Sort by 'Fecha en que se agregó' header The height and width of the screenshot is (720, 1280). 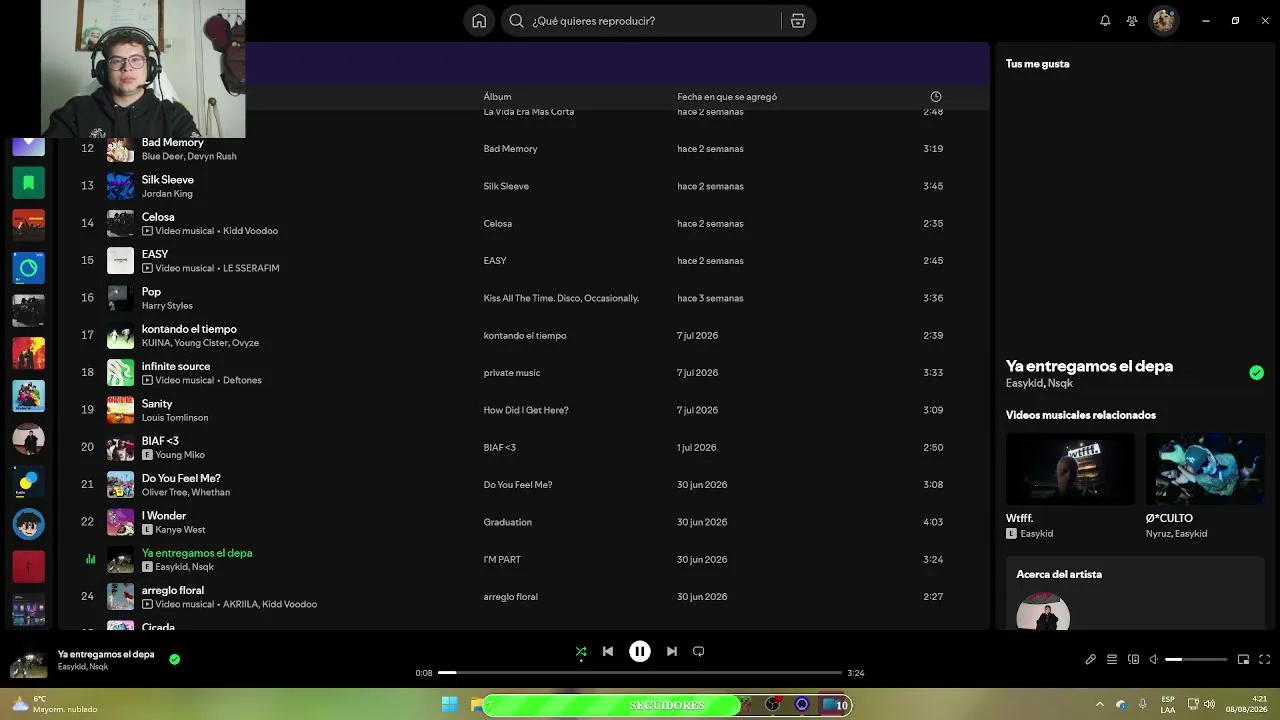[727, 97]
